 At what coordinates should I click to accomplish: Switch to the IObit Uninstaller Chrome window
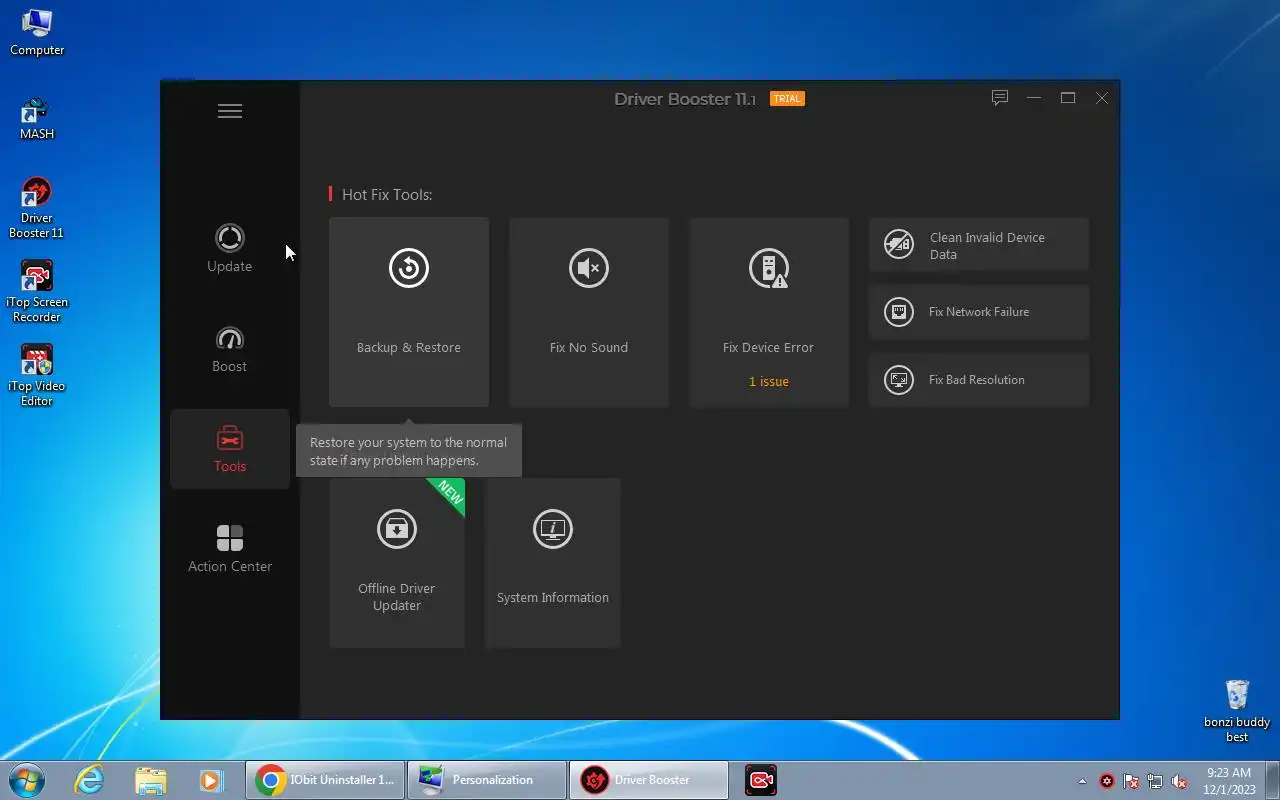325,780
